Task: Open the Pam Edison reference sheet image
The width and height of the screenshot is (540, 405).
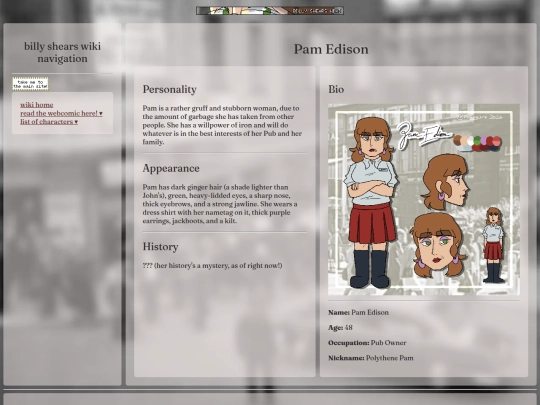Action: (x=424, y=200)
